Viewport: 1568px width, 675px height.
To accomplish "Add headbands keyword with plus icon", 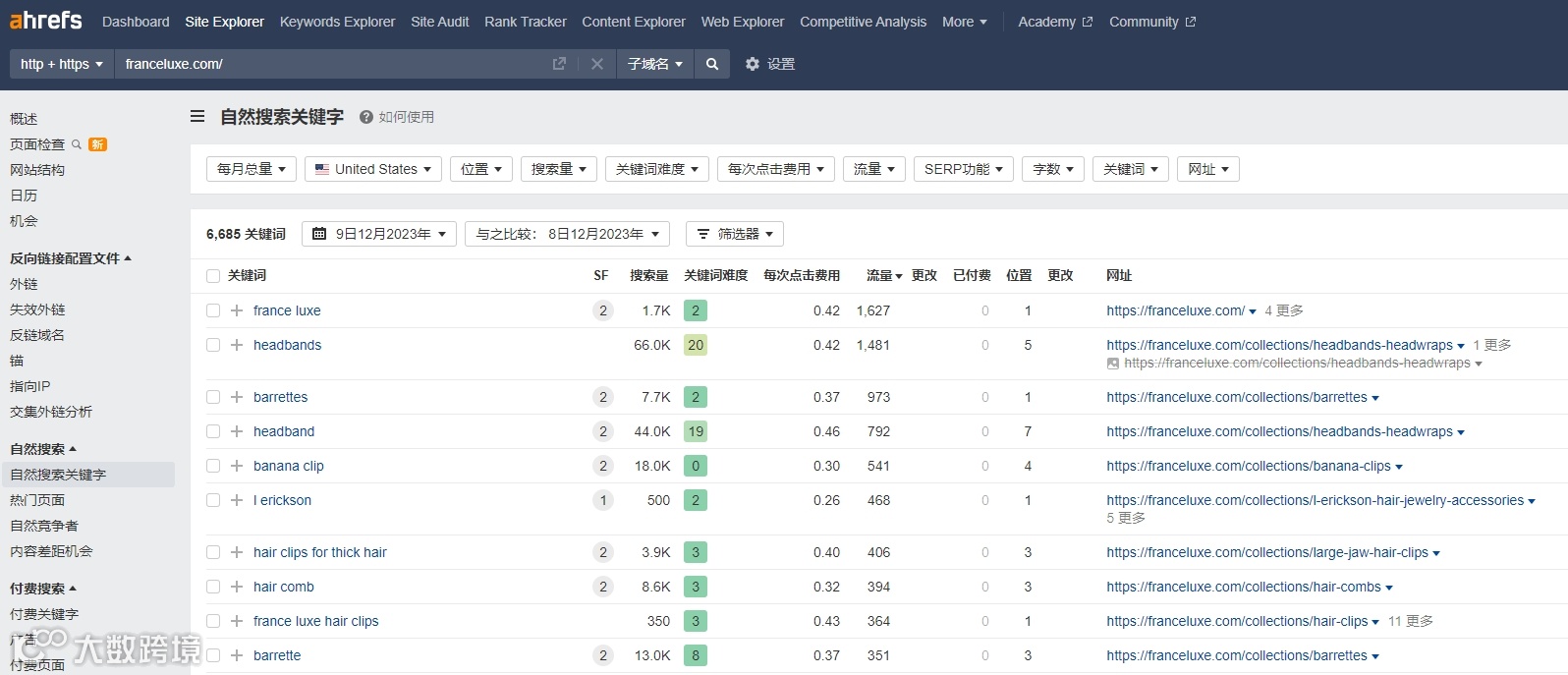I will pos(237,345).
